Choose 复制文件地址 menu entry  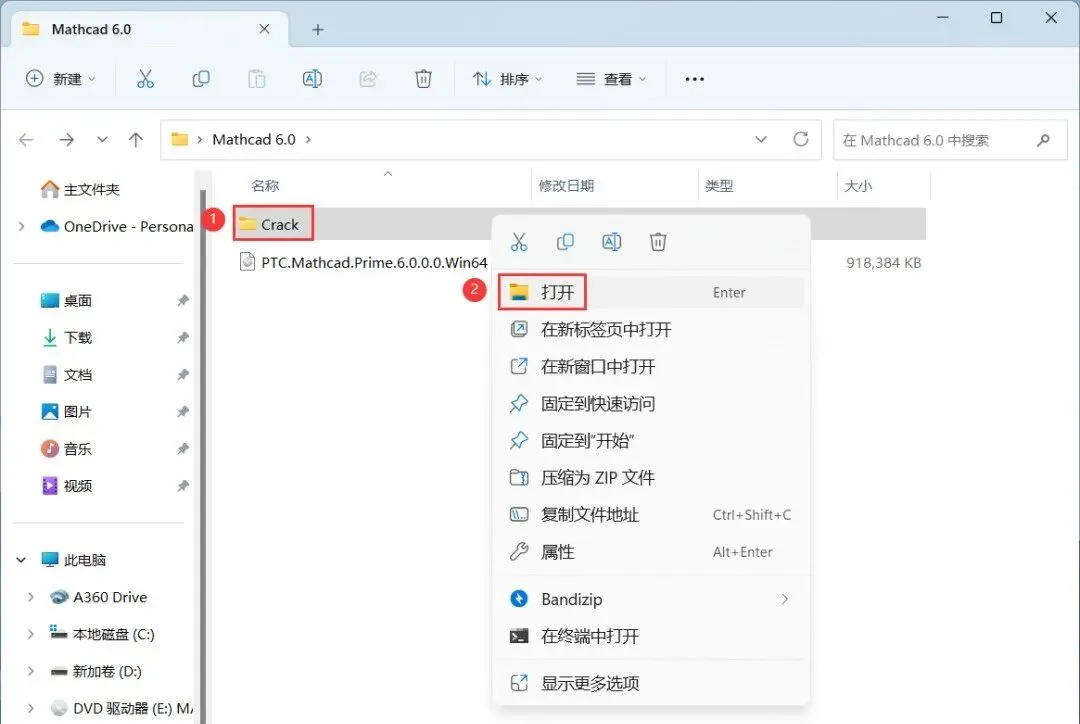651,515
